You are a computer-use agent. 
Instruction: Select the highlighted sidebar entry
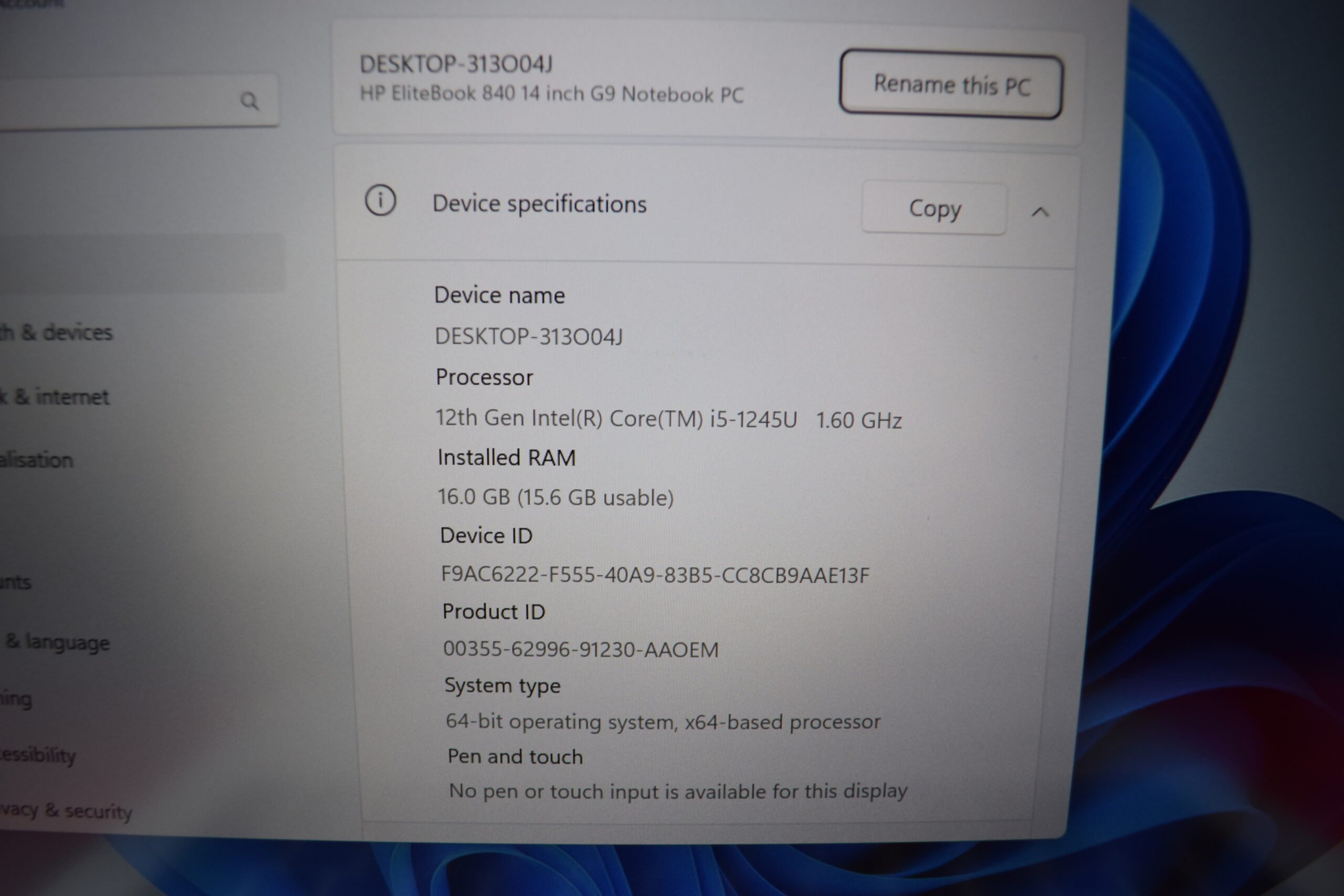tap(142, 263)
